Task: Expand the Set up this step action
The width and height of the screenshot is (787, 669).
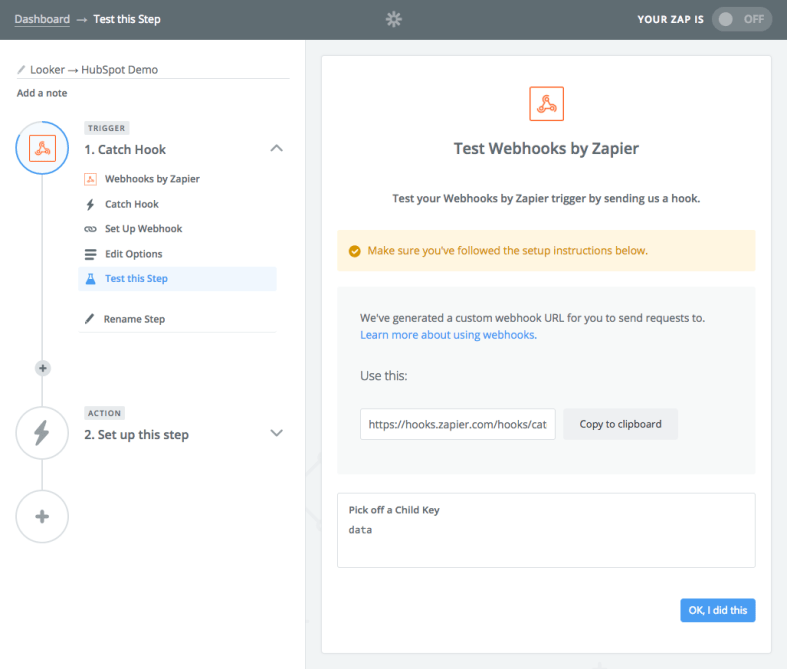Action: (x=277, y=433)
